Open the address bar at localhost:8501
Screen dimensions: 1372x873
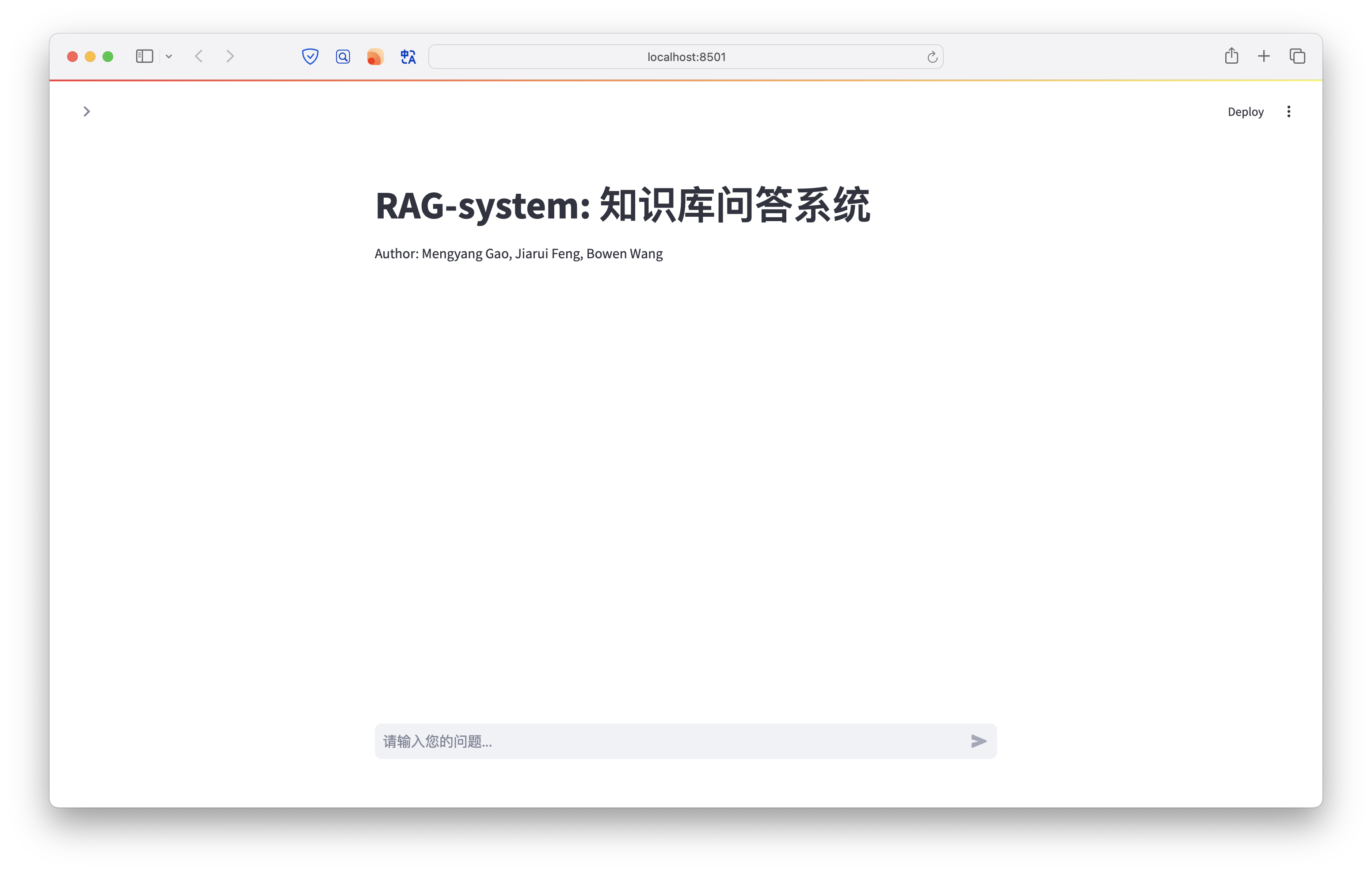tap(685, 57)
